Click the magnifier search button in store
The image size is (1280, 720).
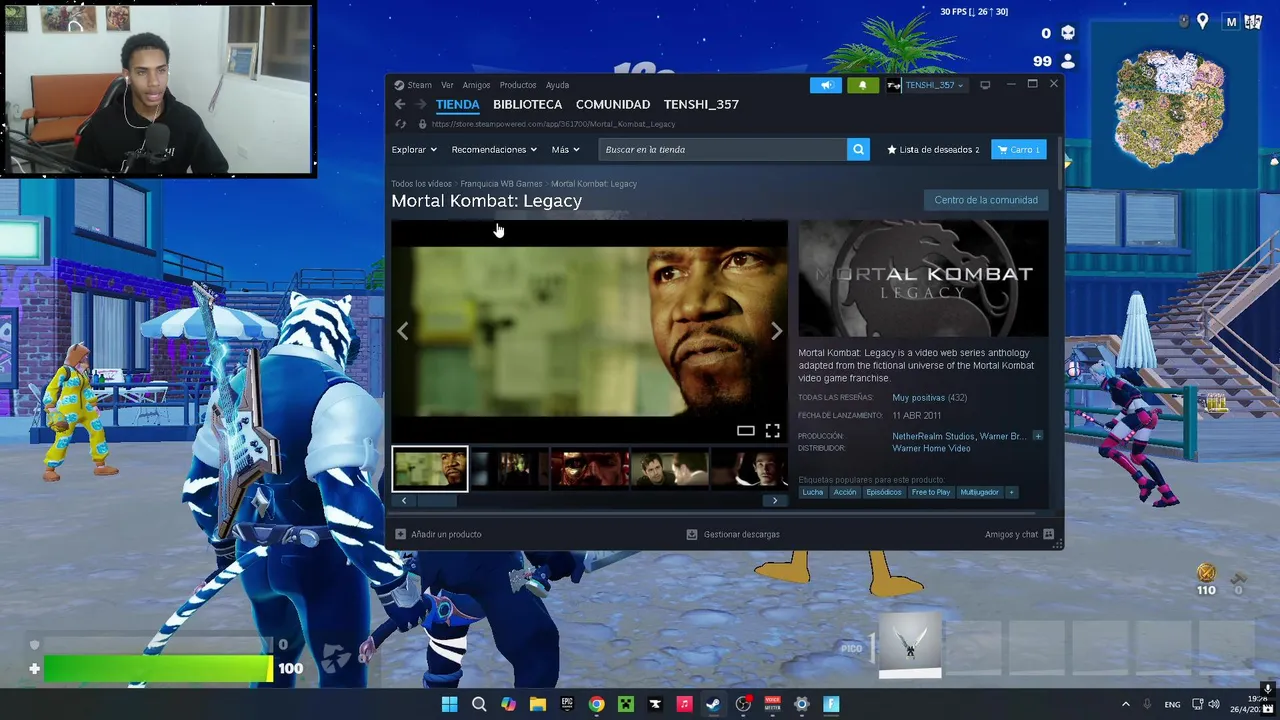click(x=858, y=149)
